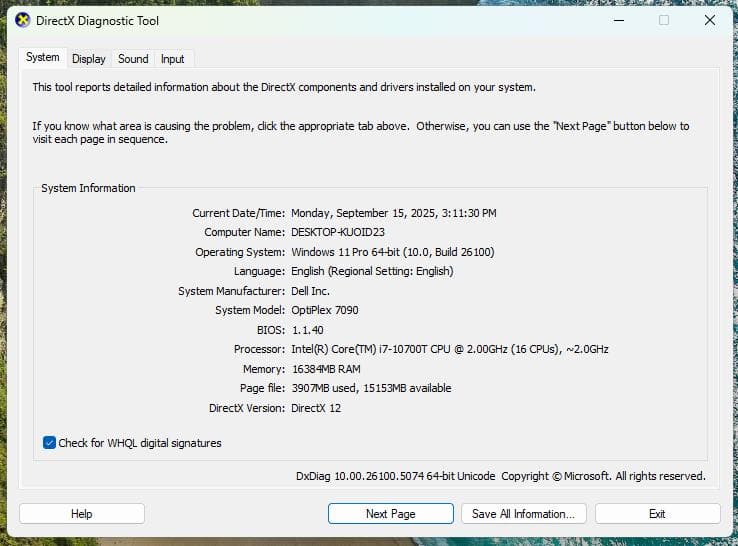The width and height of the screenshot is (738, 546).
Task: Click the English (Regional Setting: English) value
Action: [x=372, y=272]
